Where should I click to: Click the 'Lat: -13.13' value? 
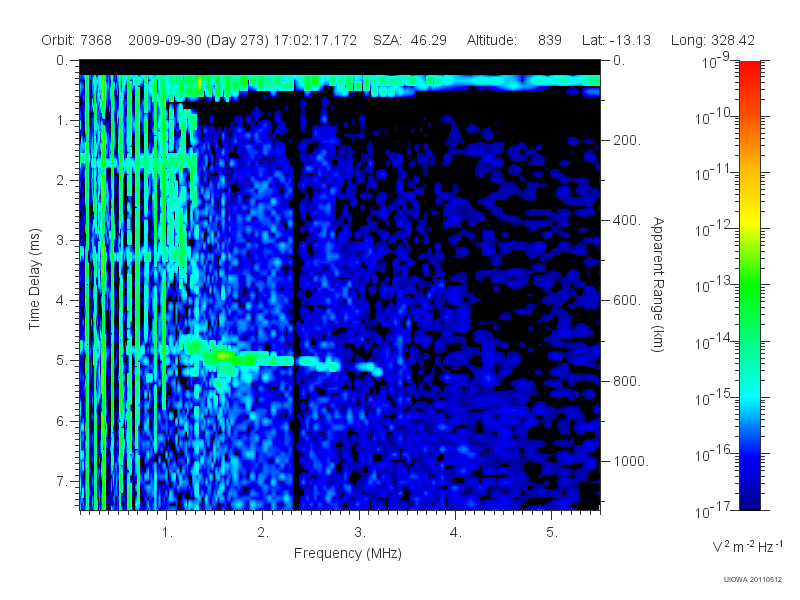point(616,40)
